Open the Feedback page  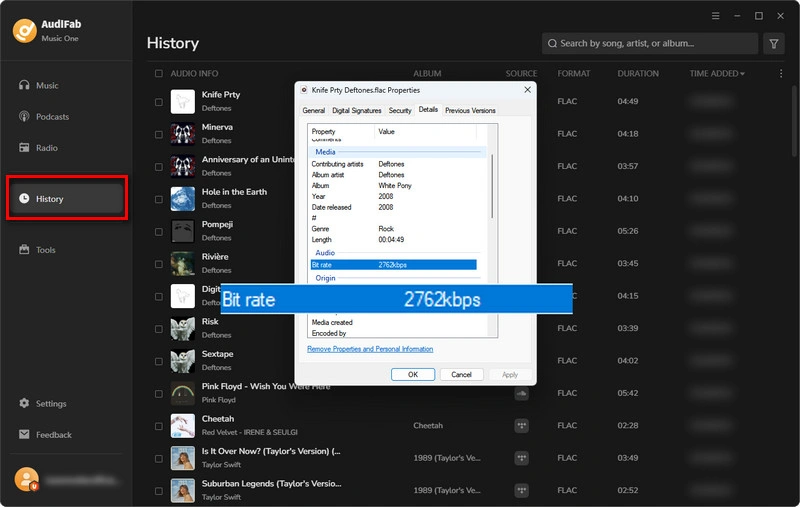[x=45, y=434]
